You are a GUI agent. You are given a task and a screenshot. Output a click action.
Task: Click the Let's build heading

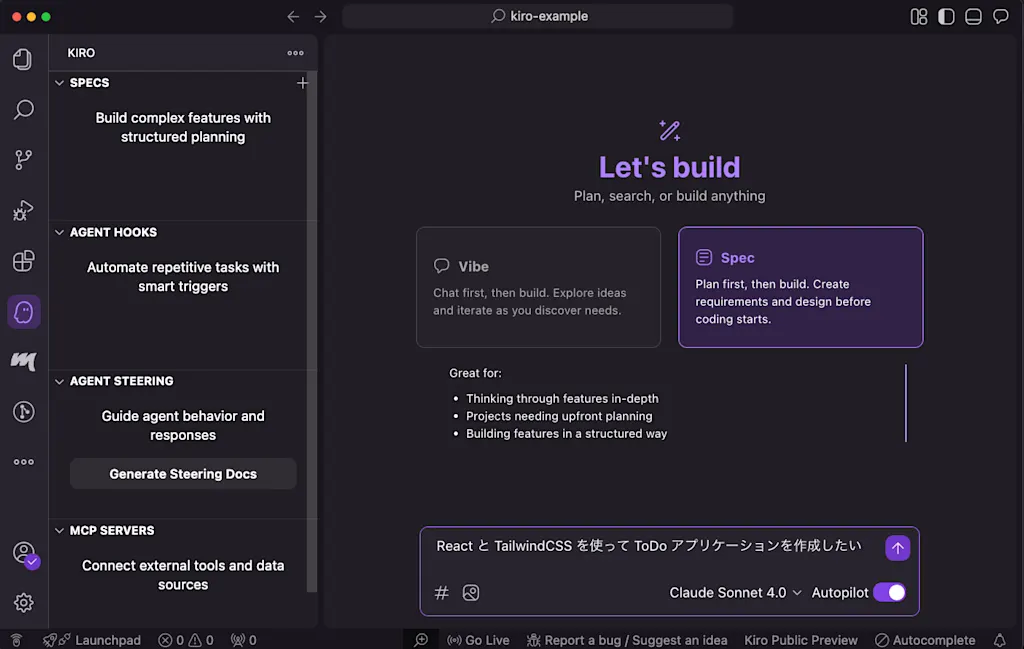669,167
